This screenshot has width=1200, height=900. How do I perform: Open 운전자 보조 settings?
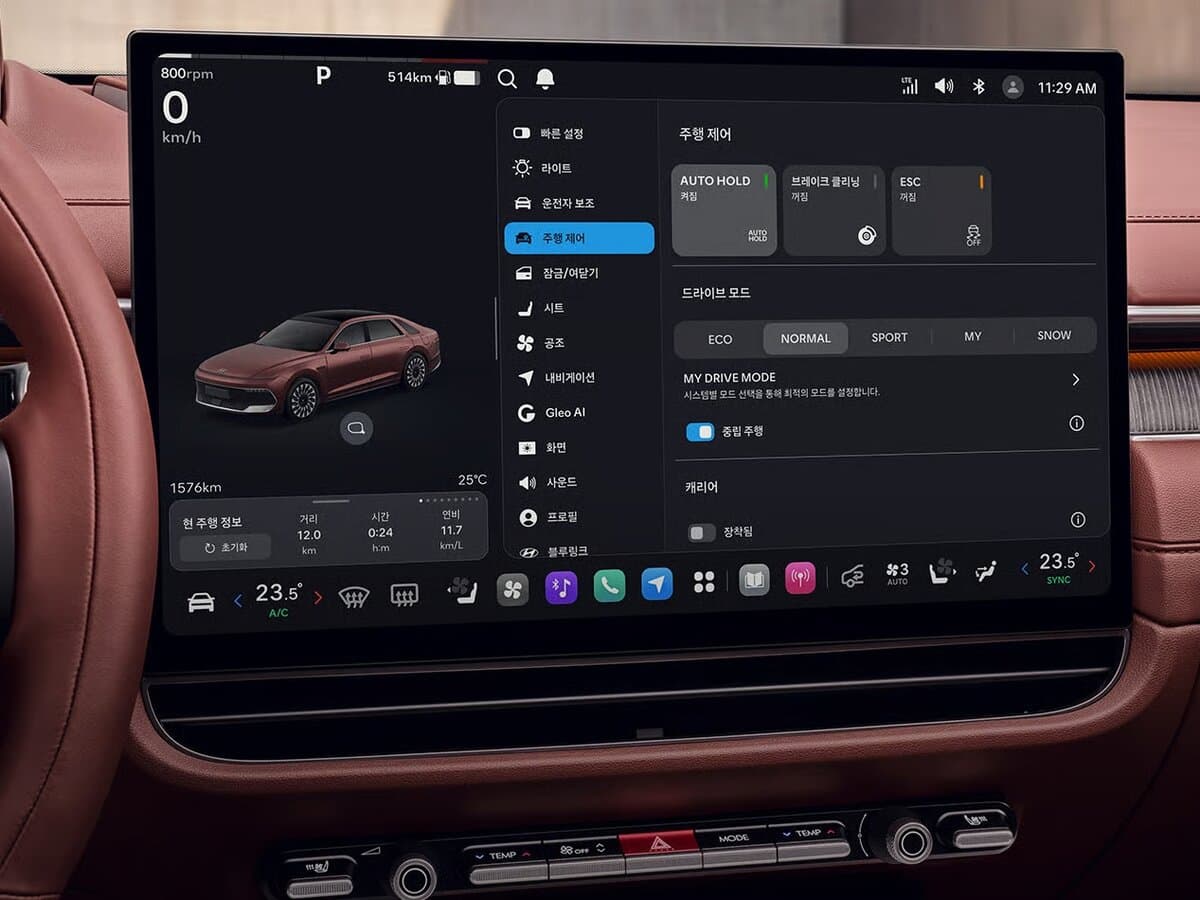click(580, 203)
